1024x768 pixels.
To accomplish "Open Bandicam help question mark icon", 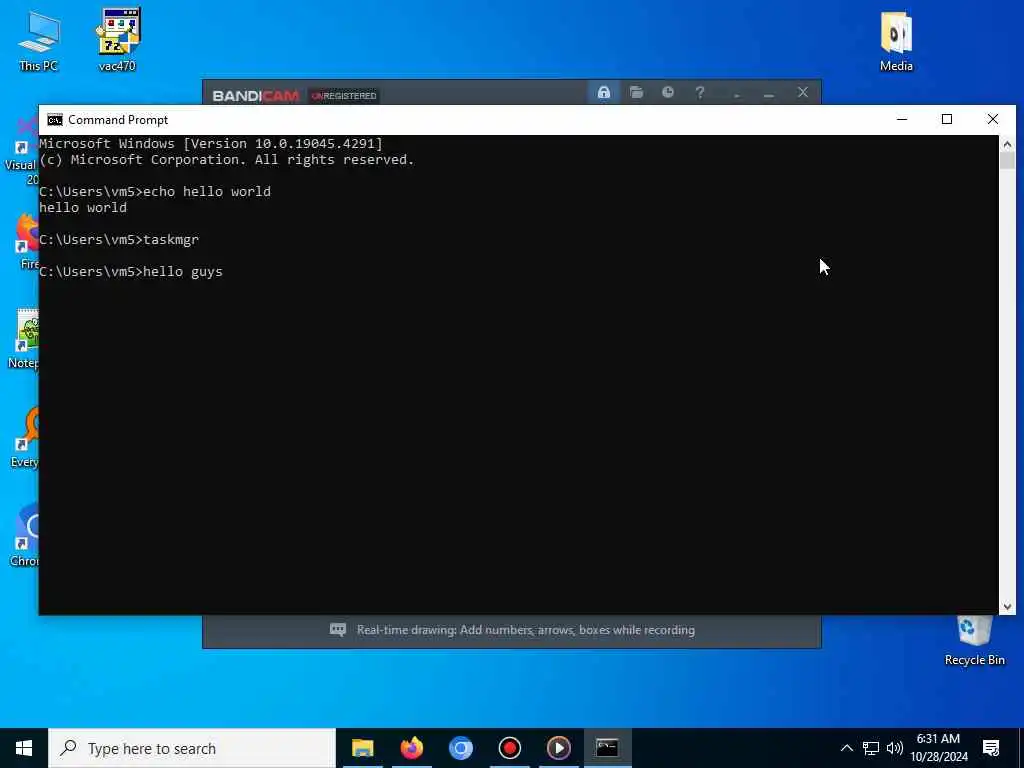I will (x=699, y=92).
